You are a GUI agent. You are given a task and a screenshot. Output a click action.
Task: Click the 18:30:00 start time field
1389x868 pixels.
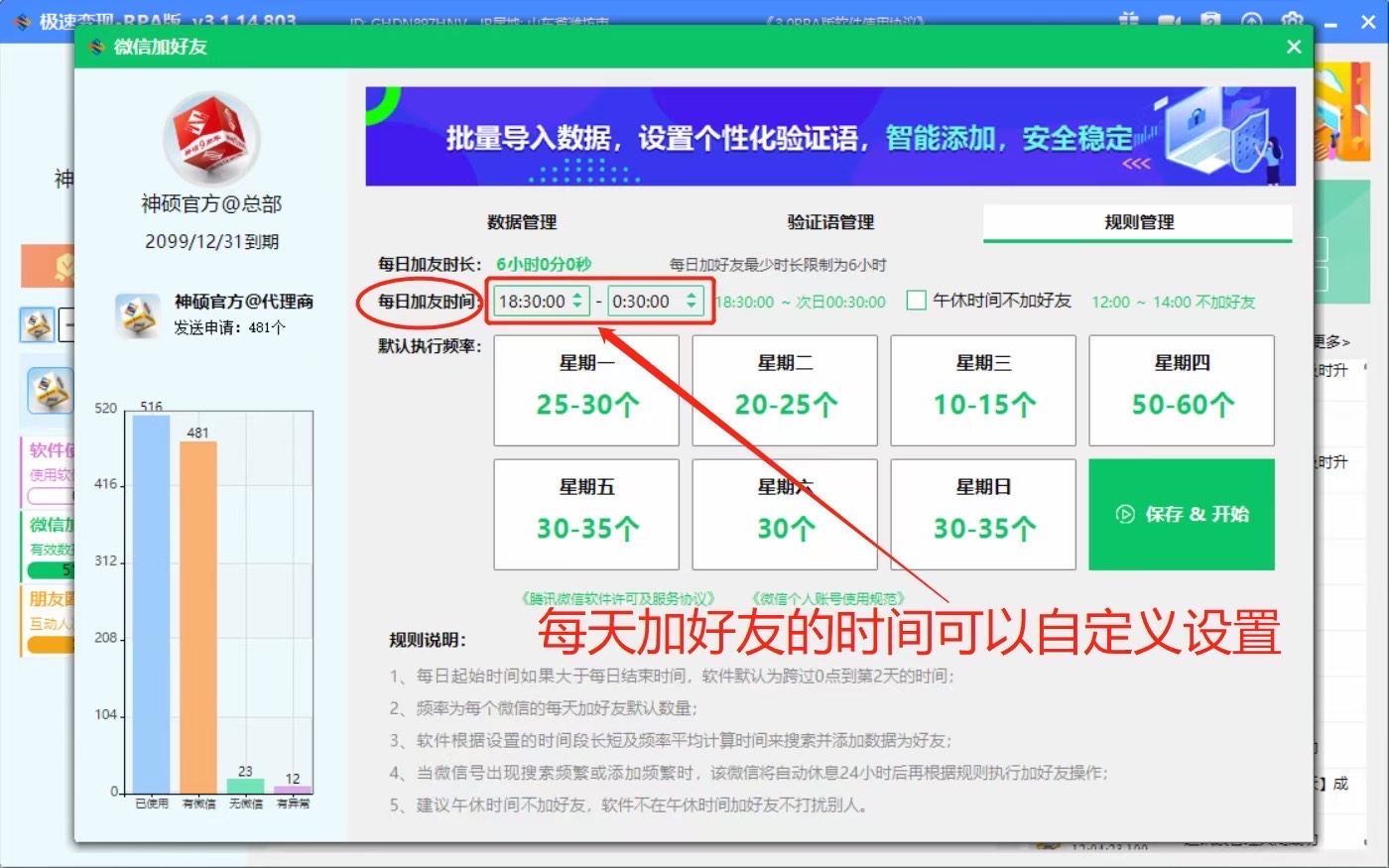(x=532, y=300)
